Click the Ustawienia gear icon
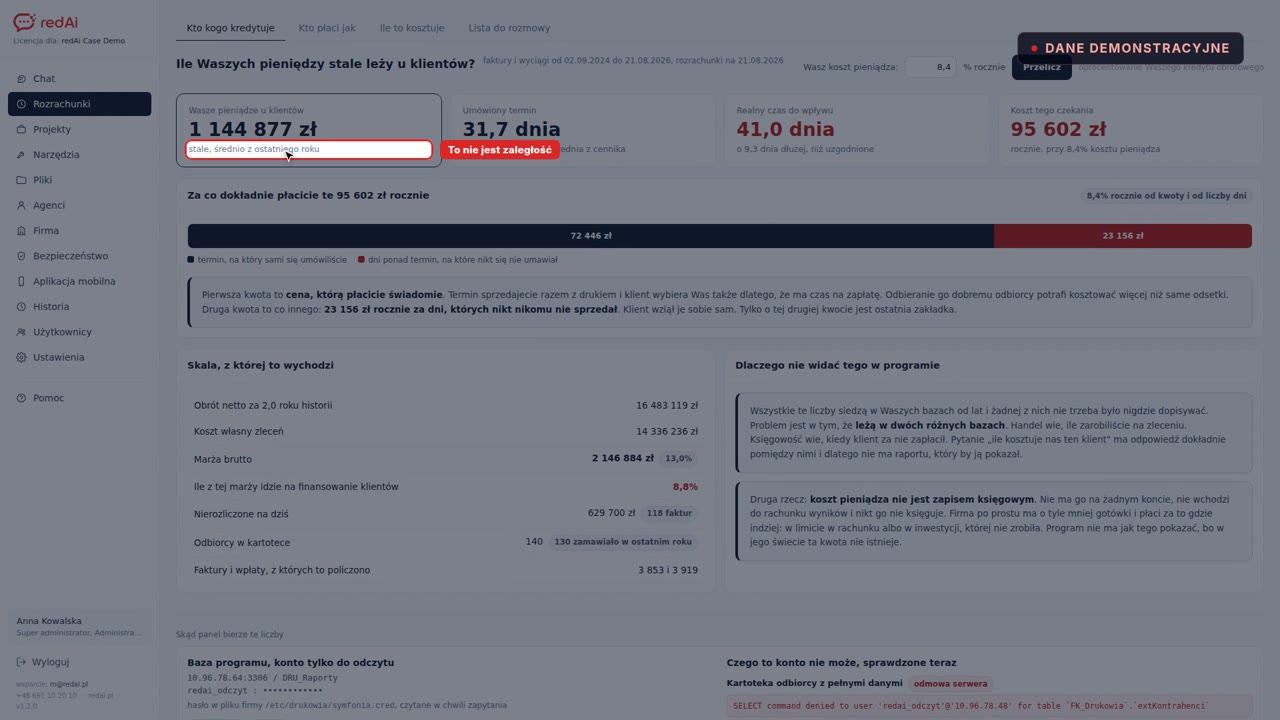The image size is (1280, 720). tap(22, 357)
